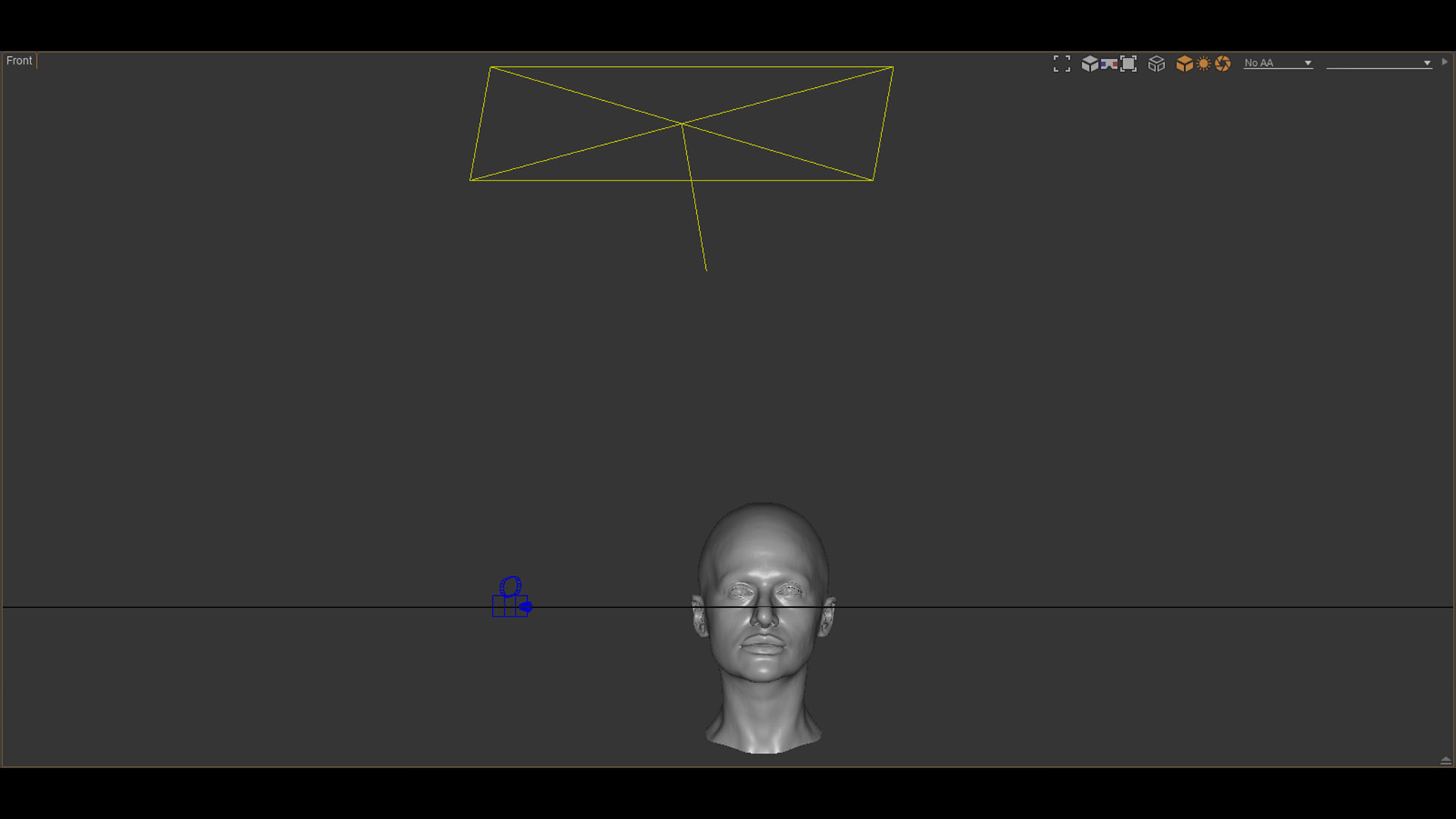Toggle the orange shaded cube icon
The height and width of the screenshot is (819, 1456).
pyautogui.click(x=1184, y=64)
